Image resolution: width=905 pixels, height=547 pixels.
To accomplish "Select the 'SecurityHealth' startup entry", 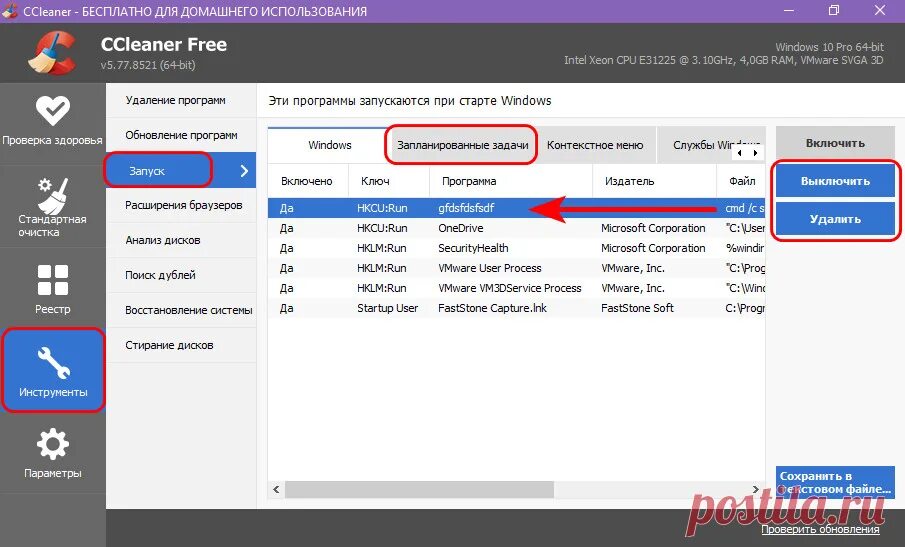I will [517, 248].
